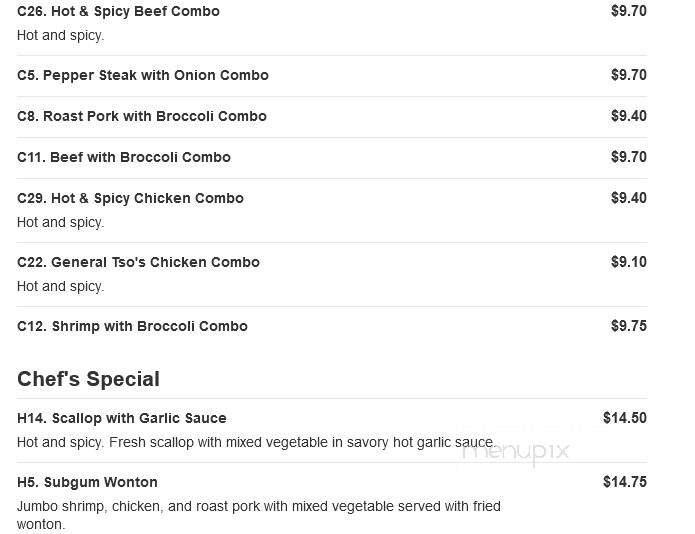
Task: Click the scallop garlic sauce description text
Action: coord(256,442)
